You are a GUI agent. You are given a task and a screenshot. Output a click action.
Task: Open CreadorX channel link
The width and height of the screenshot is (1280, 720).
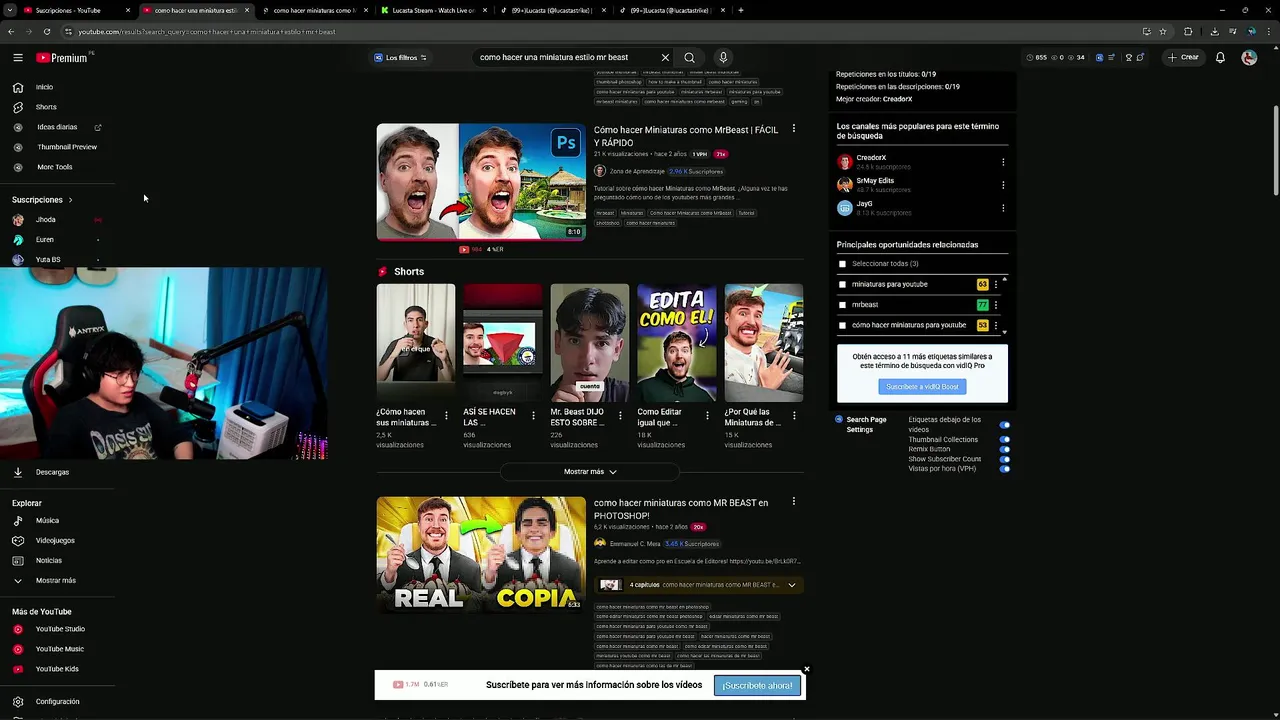pos(871,158)
